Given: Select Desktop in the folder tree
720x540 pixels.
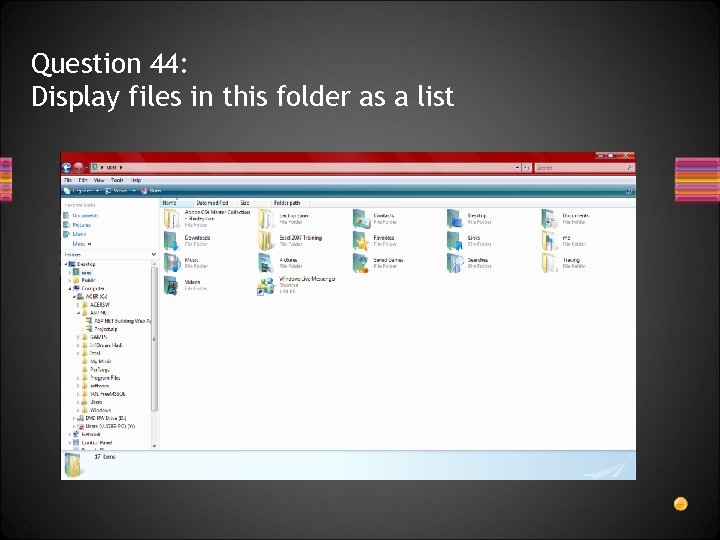Looking at the screenshot, I should [82, 264].
